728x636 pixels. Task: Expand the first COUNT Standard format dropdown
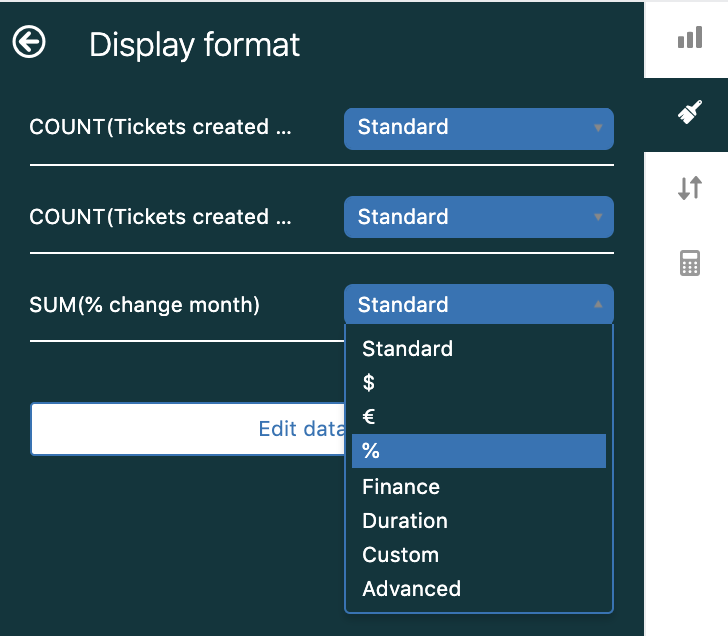[479, 129]
